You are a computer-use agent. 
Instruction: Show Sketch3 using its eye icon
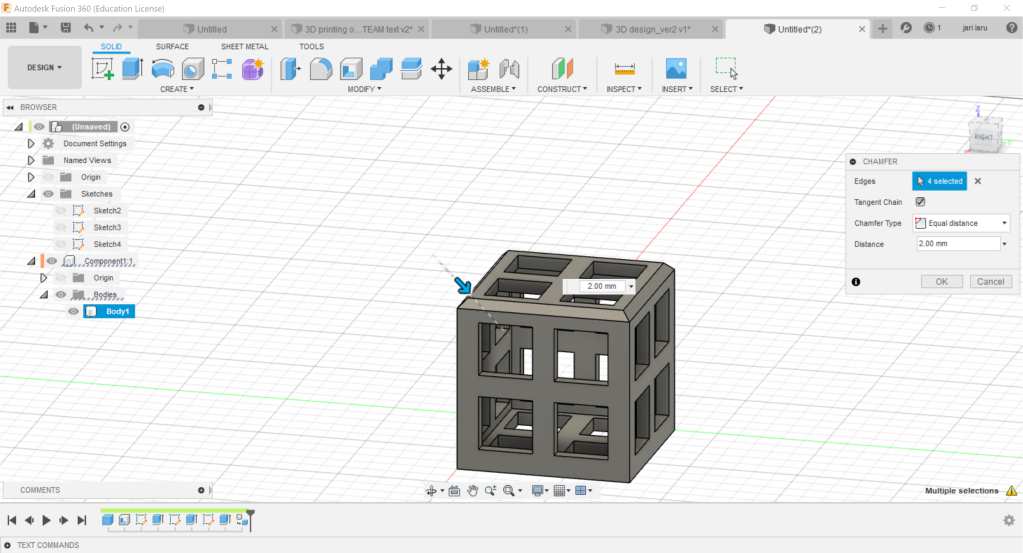pos(61,227)
